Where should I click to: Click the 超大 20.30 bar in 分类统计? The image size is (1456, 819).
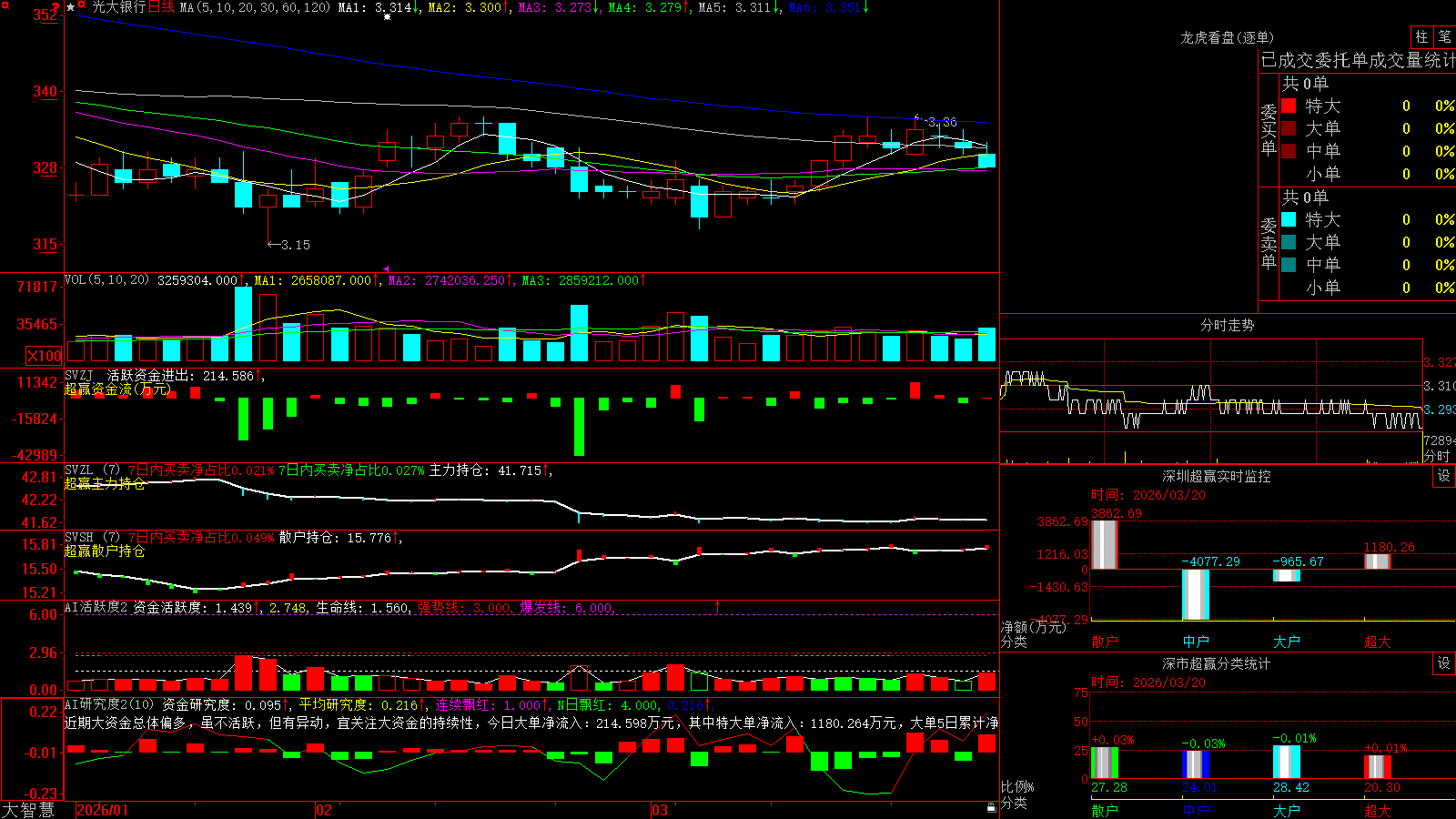(x=1378, y=767)
